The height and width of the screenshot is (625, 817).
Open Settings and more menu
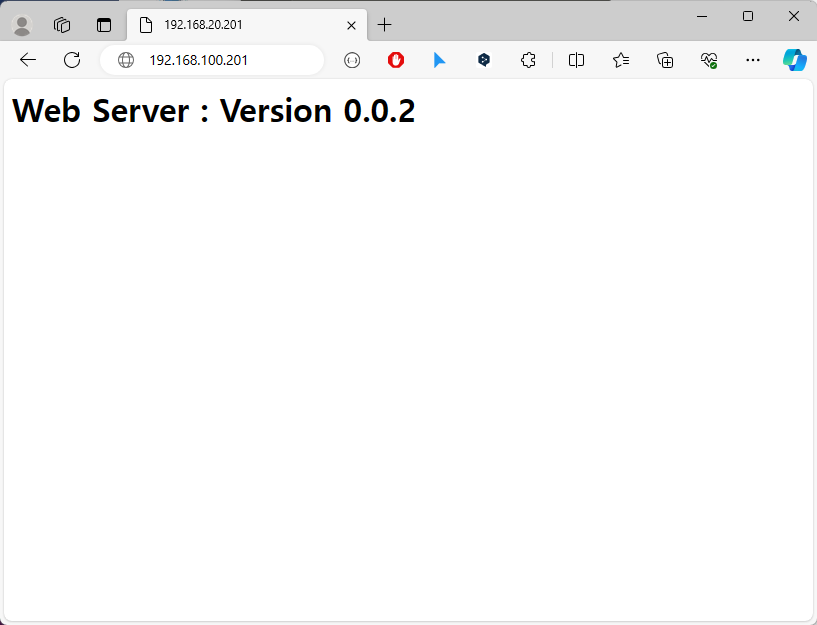click(x=753, y=60)
